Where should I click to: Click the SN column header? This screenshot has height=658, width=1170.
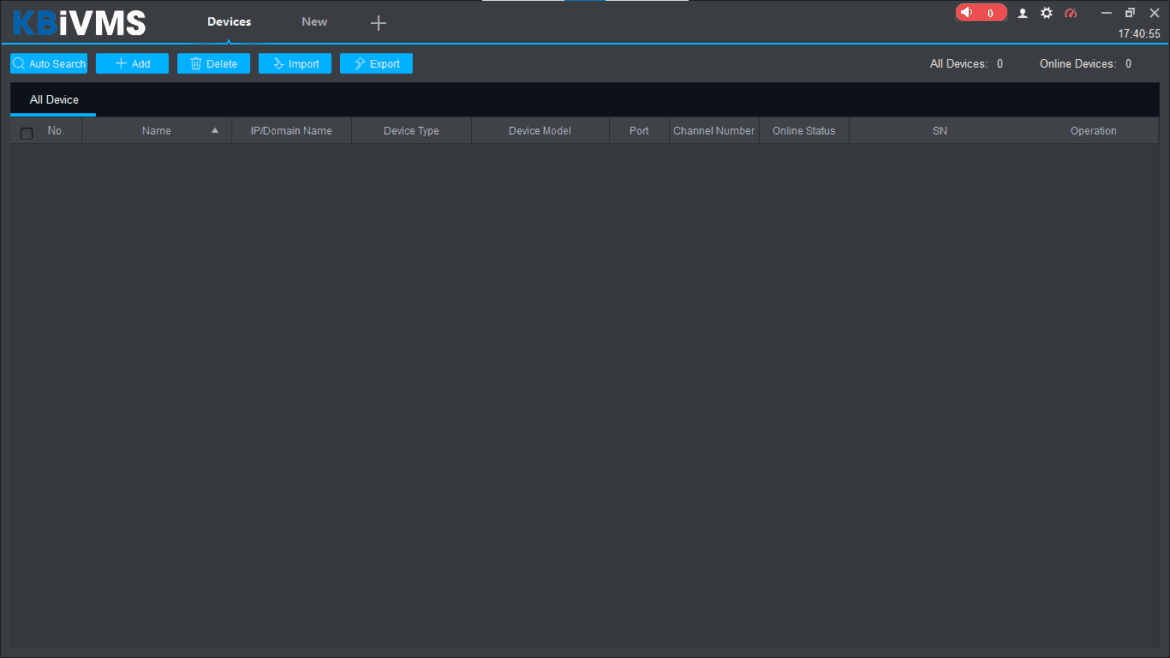point(939,131)
